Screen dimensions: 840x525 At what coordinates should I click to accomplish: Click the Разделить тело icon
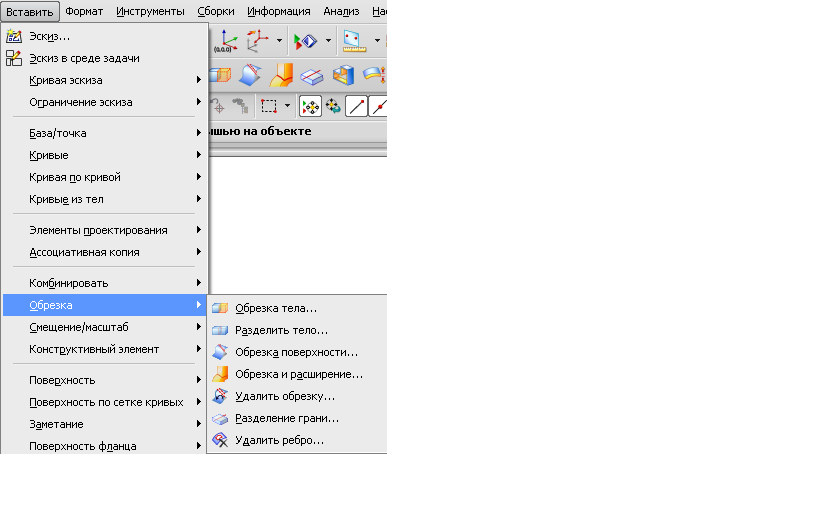pyautogui.click(x=220, y=330)
